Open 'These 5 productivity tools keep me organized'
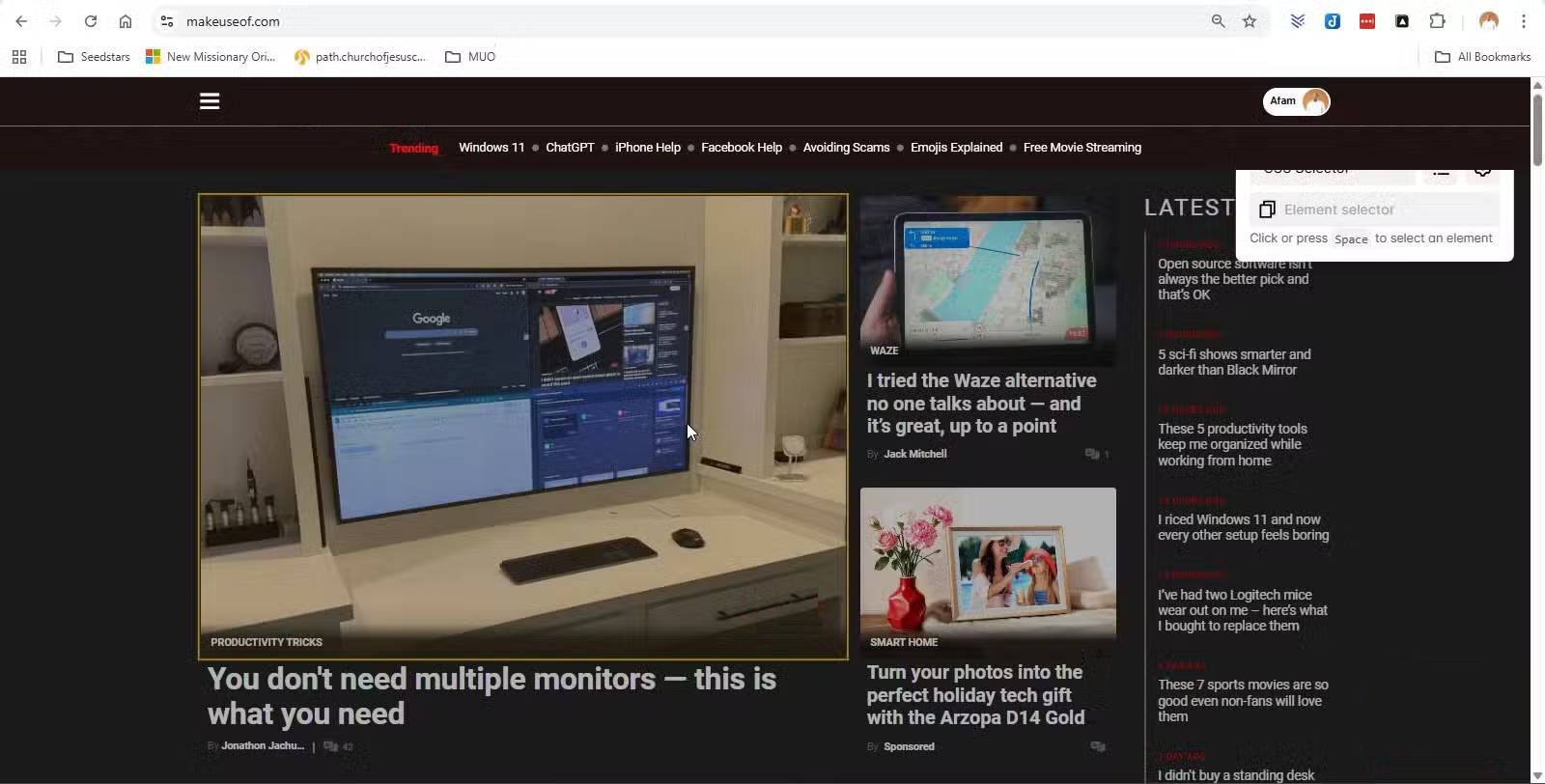The image size is (1545, 784). point(1232,444)
